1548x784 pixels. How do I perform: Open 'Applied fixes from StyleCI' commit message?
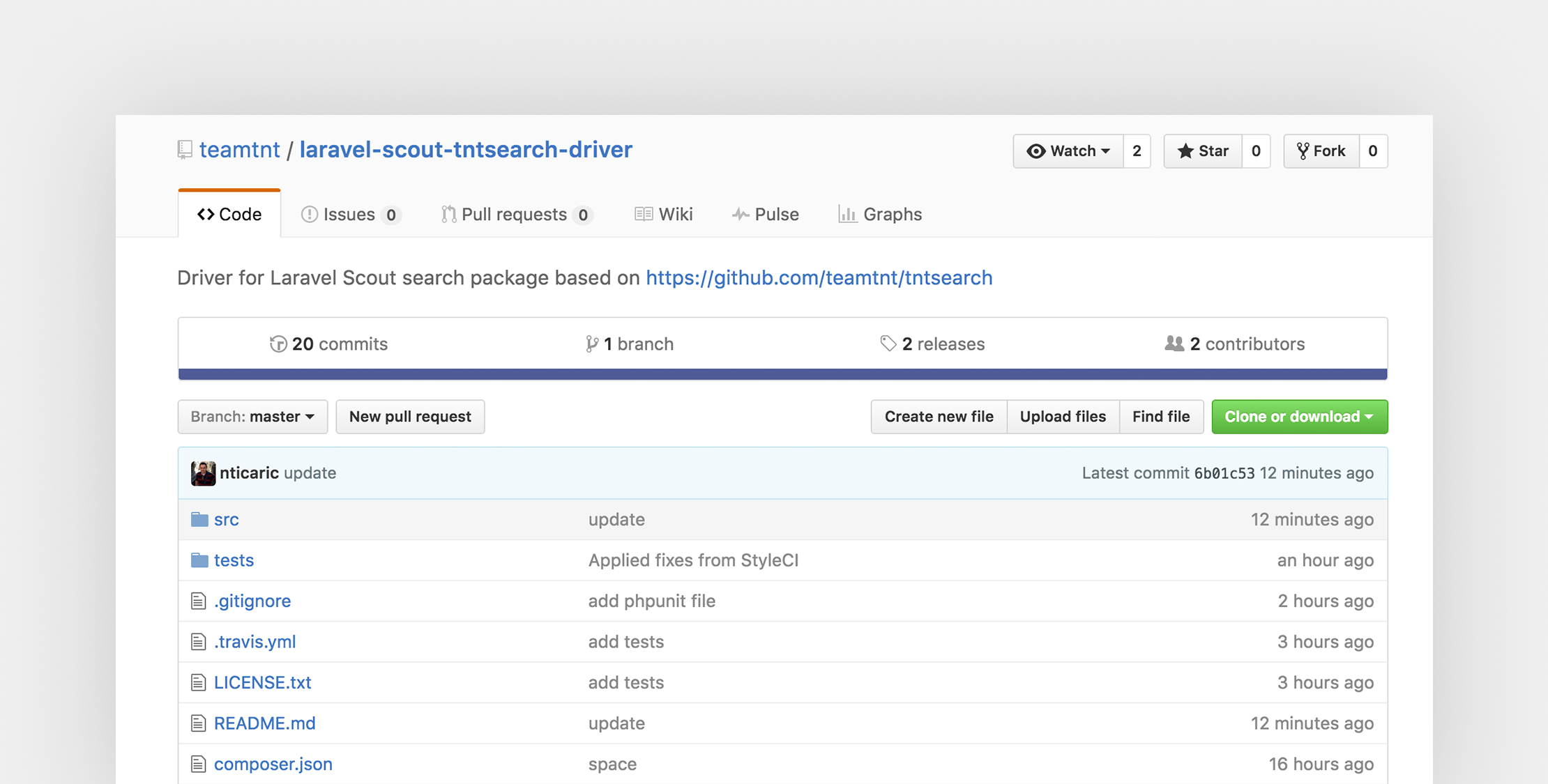coord(693,560)
